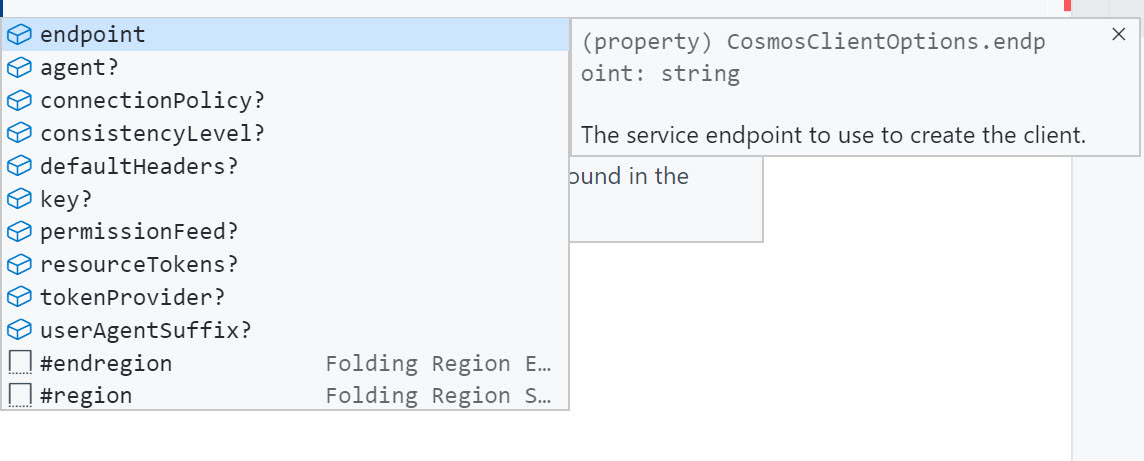Insert the #endregion folding snippet
The image size is (1144, 461).
[106, 363]
